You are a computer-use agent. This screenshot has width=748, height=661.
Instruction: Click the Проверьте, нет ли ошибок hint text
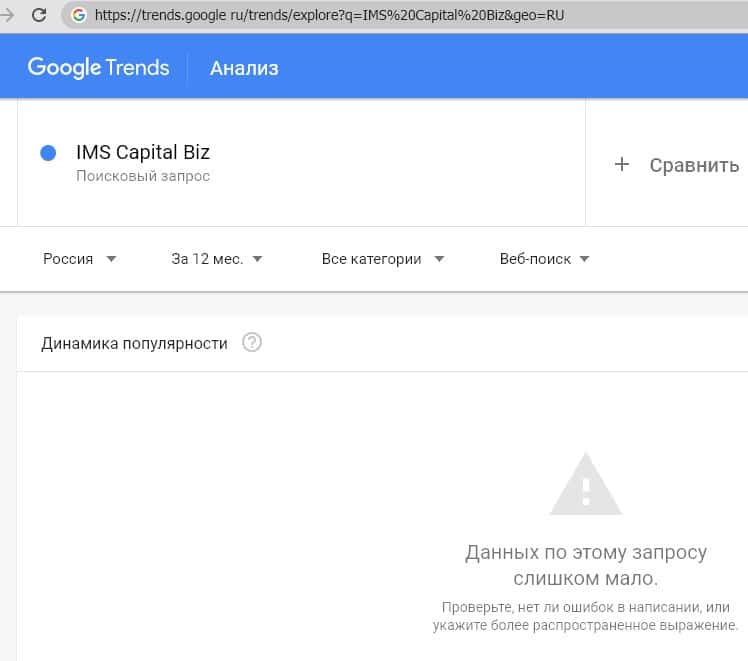586,616
